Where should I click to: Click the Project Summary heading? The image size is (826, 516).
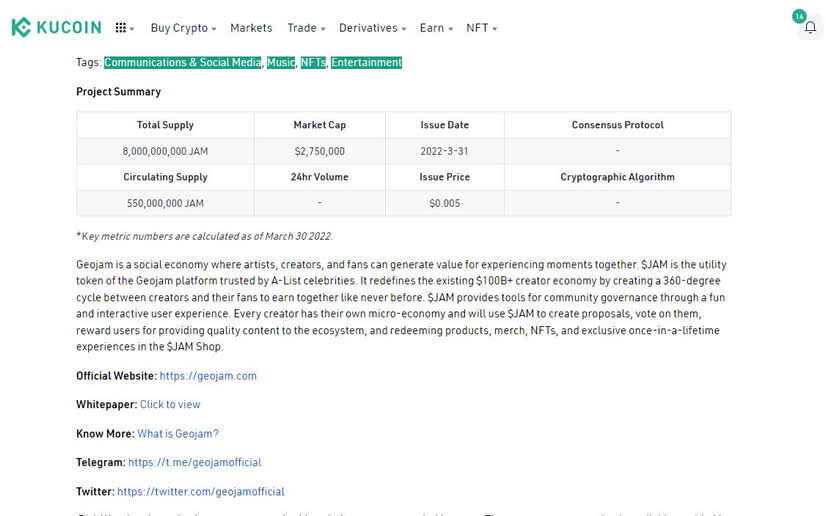119,92
